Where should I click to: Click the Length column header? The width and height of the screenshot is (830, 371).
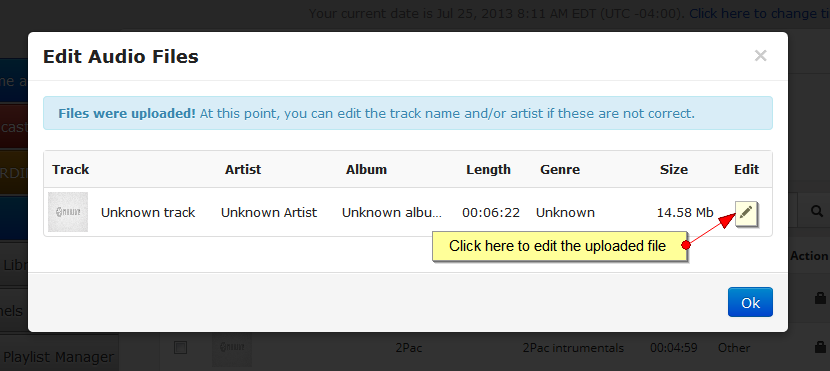point(489,169)
